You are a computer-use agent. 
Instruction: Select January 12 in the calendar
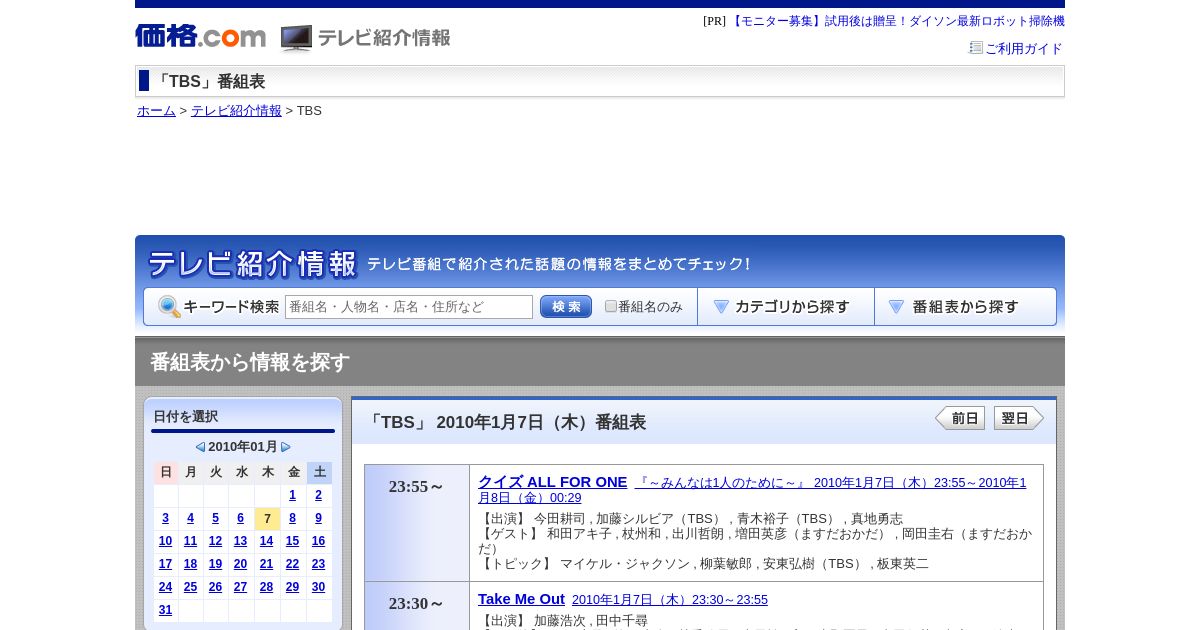tap(215, 541)
